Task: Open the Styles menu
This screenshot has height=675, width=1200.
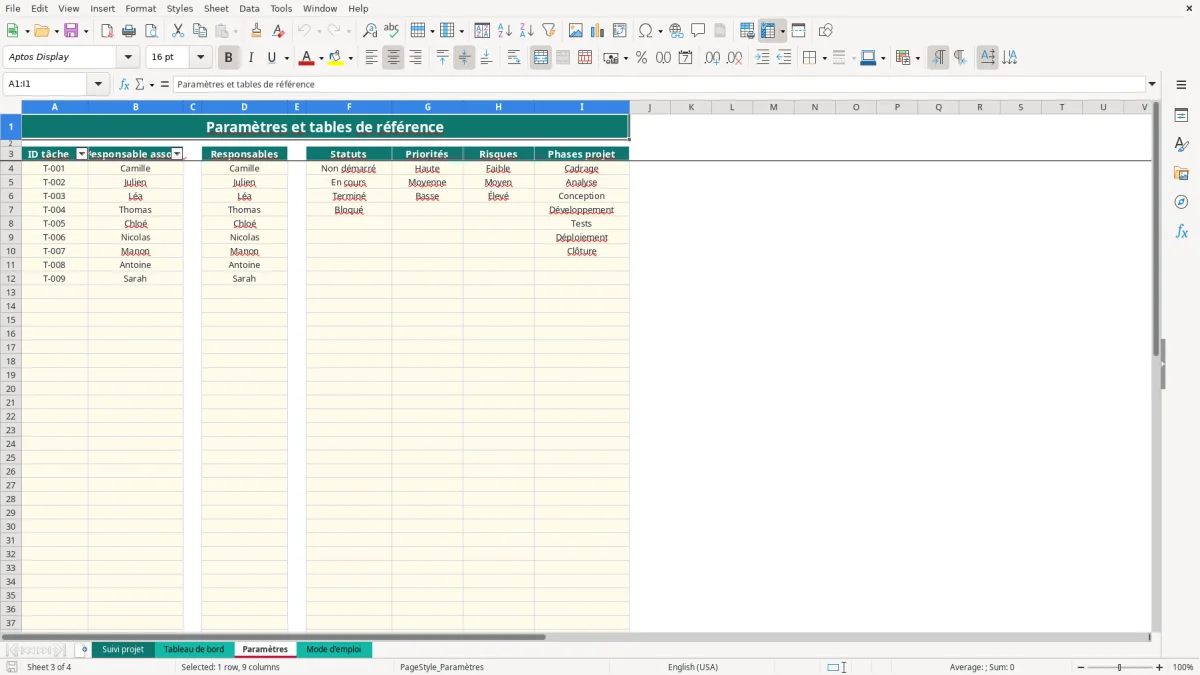Action: click(x=180, y=8)
